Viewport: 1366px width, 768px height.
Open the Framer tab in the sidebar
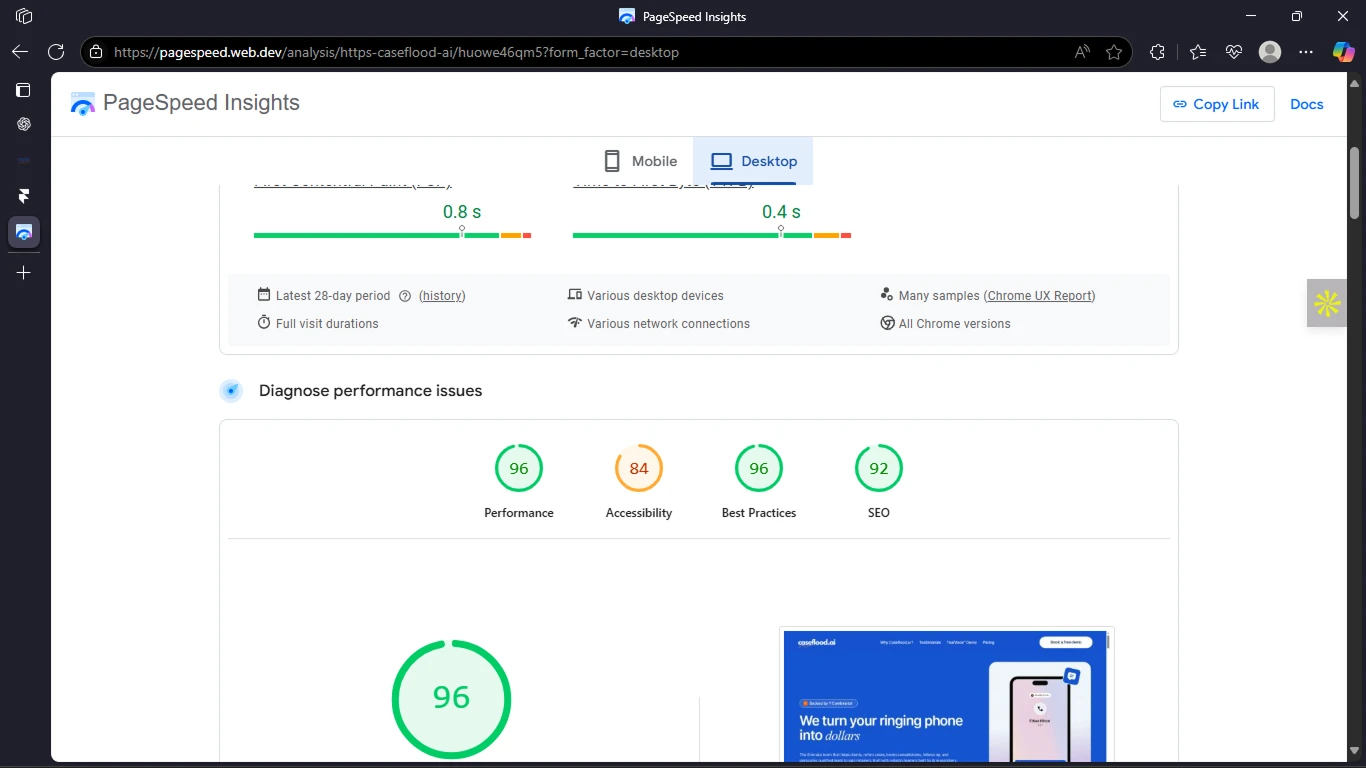point(24,196)
